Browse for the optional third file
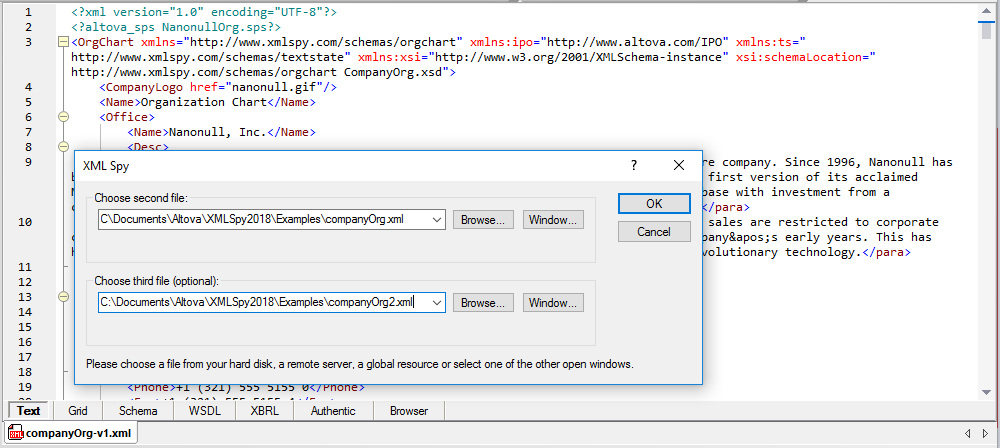The image size is (1000, 448). click(485, 302)
